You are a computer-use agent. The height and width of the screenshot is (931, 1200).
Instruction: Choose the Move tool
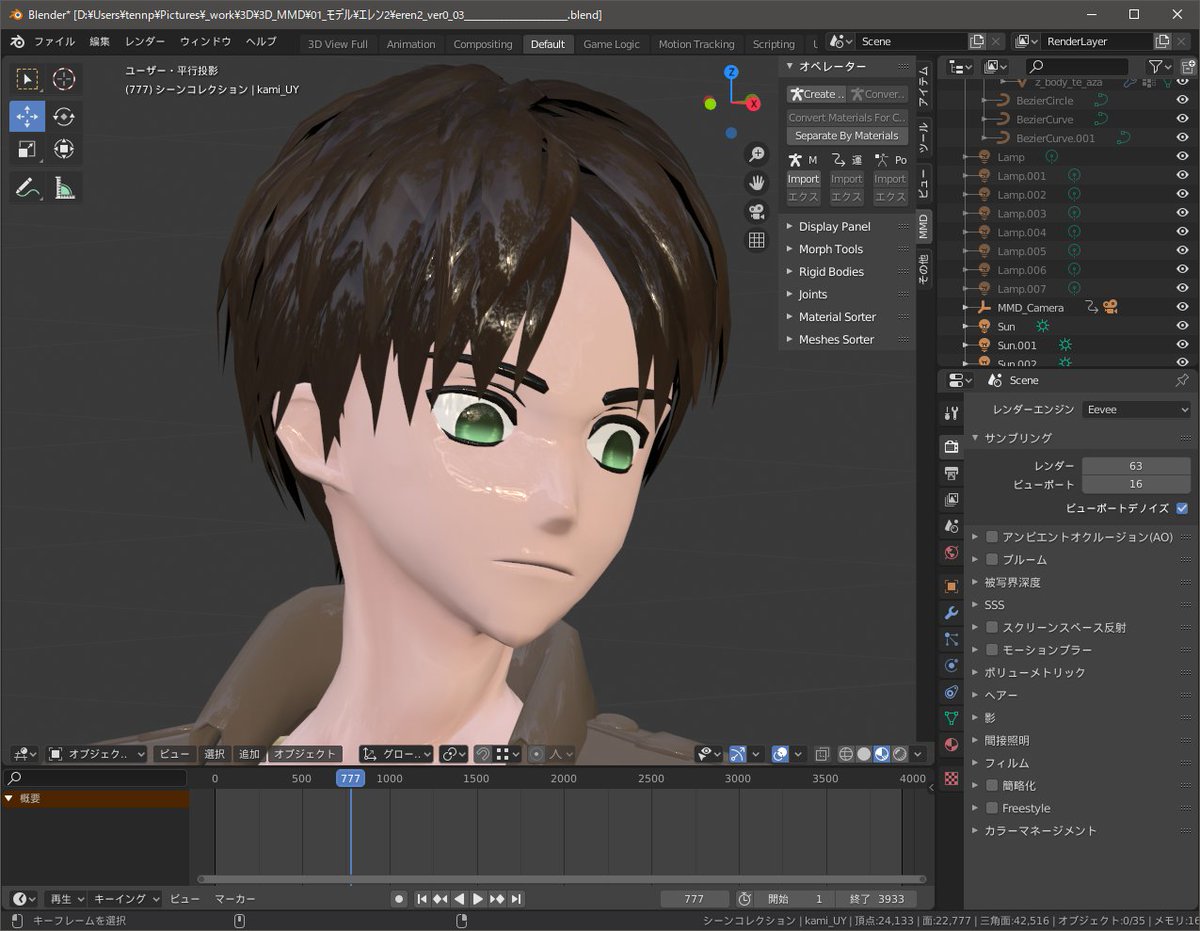tap(27, 116)
